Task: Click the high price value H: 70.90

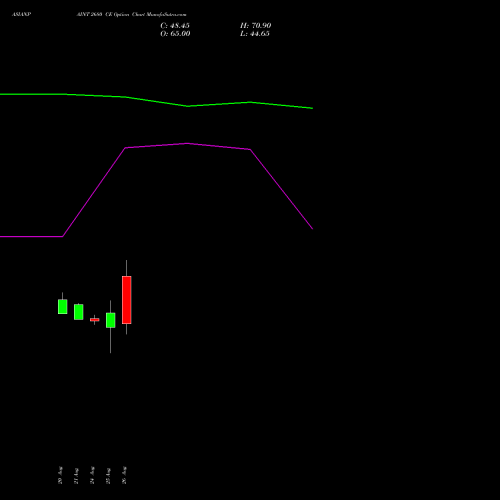Action: pyautogui.click(x=255, y=26)
